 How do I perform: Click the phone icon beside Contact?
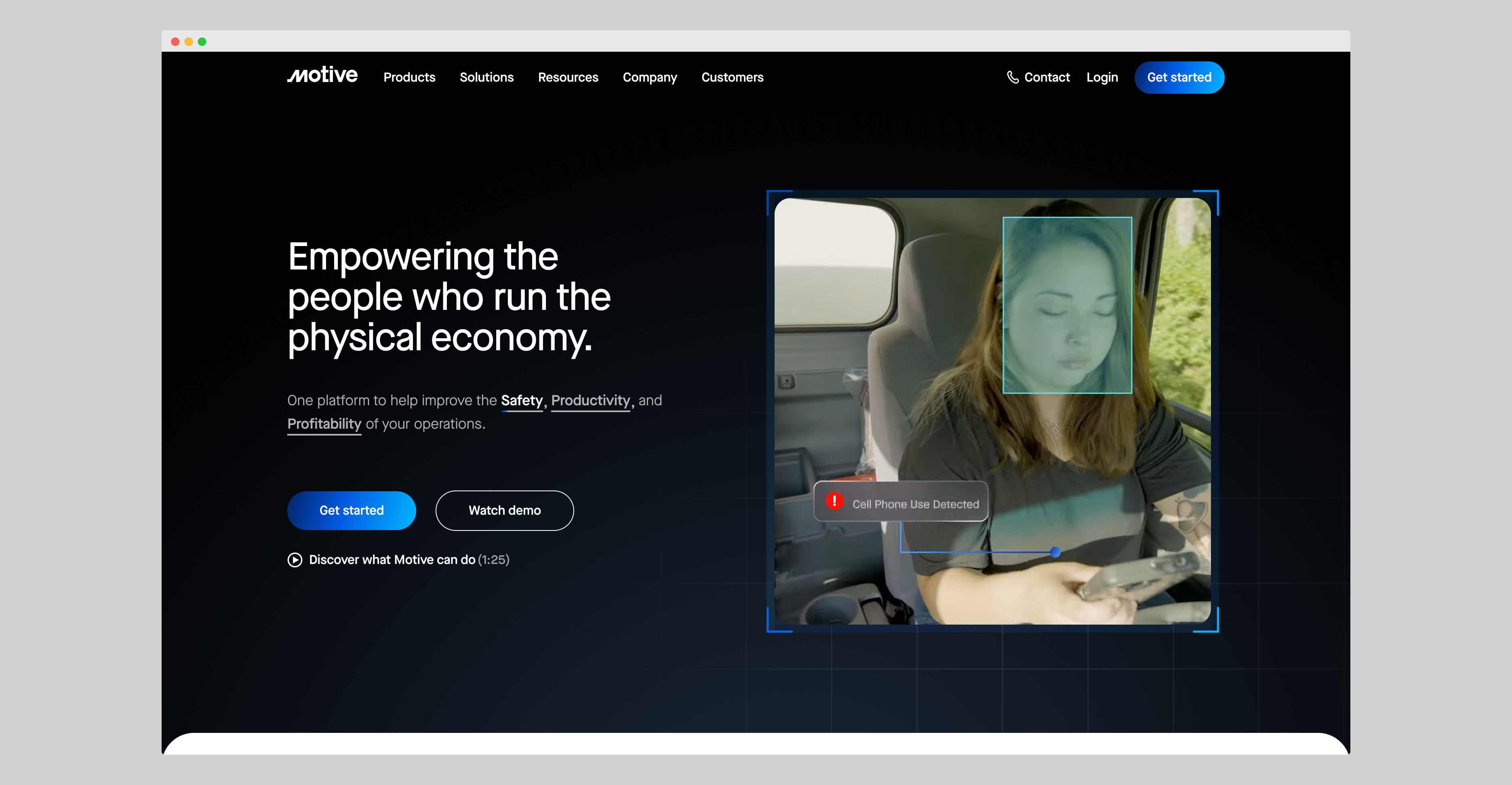[1013, 78]
